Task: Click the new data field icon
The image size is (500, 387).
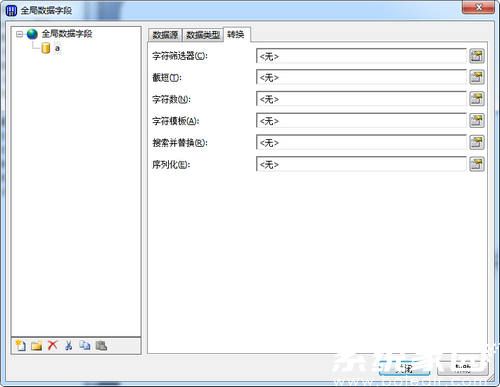Action: (x=21, y=346)
